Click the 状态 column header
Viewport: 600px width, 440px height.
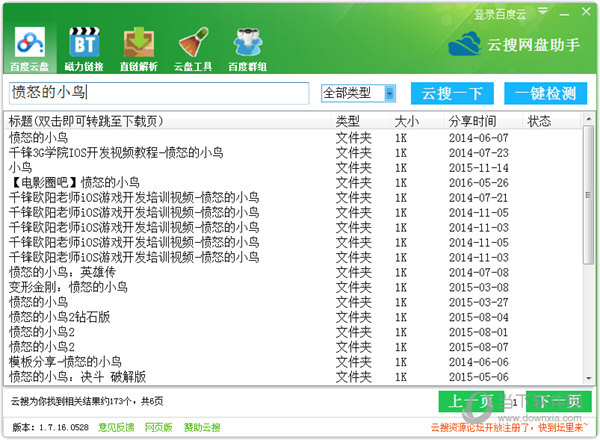551,121
